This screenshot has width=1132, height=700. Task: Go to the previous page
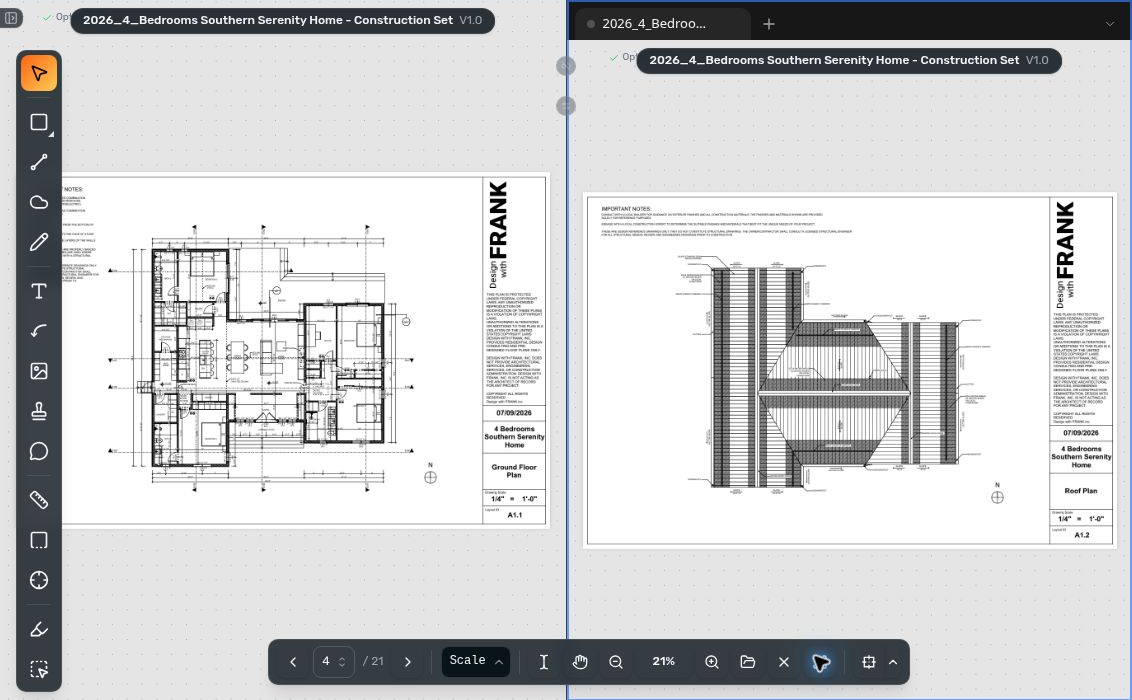293,662
